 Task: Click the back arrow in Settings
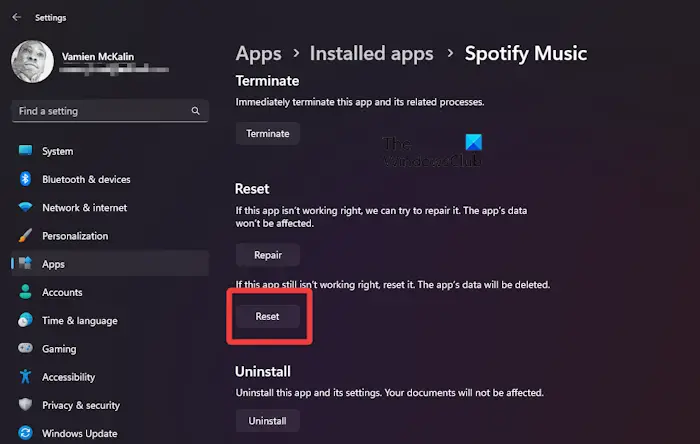(x=17, y=17)
